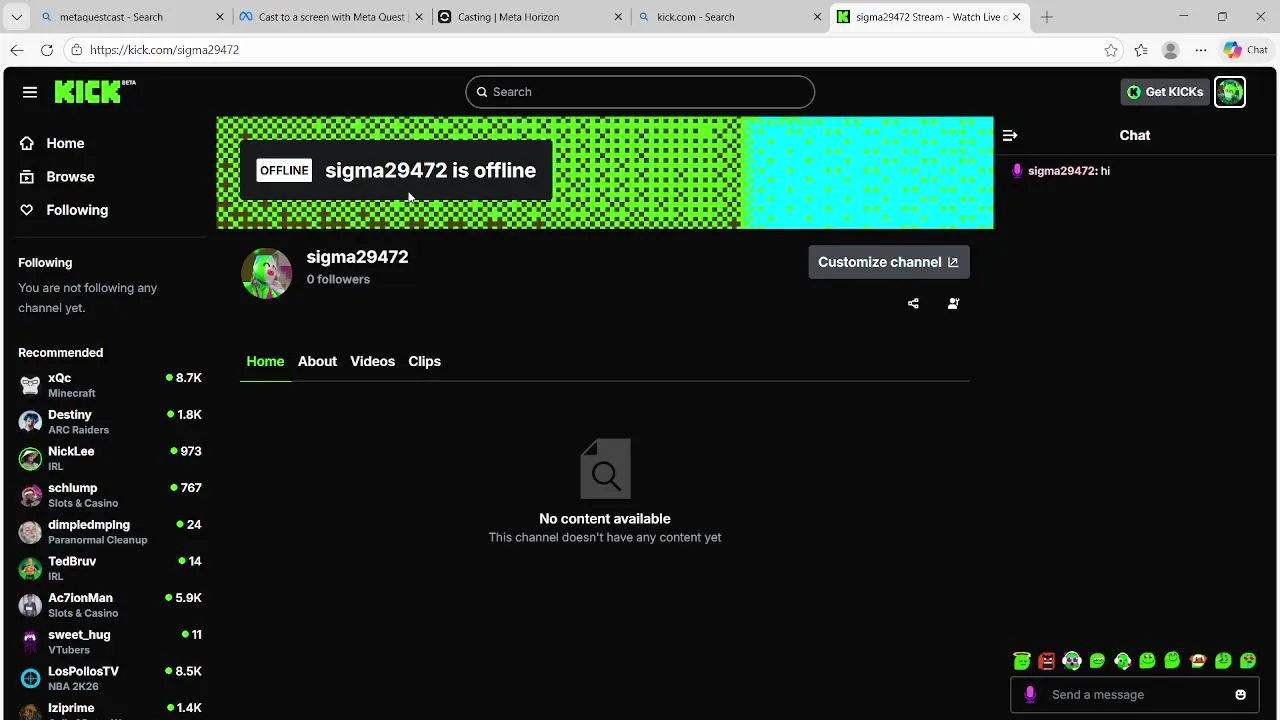Insert the white headset-with-mic emote
1280x720 pixels.
[x=1122, y=661]
